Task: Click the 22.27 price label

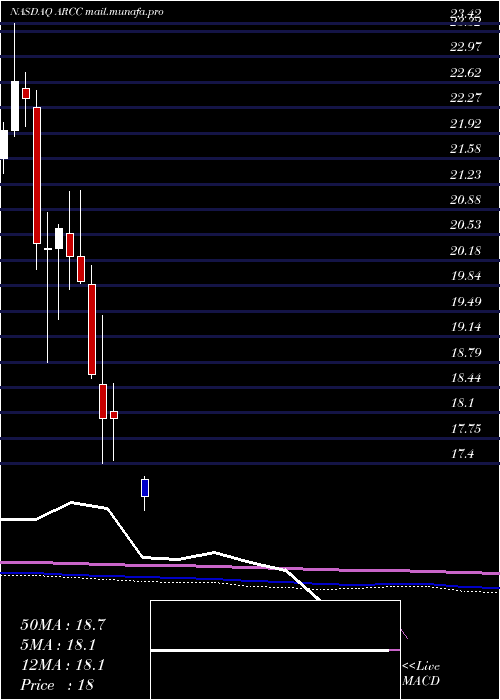Action: (x=466, y=98)
